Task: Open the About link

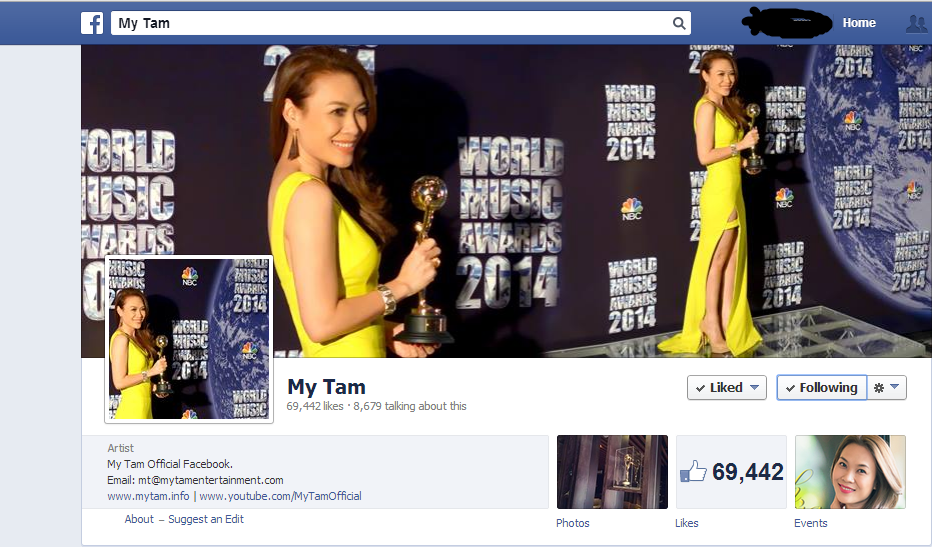Action: (x=139, y=519)
